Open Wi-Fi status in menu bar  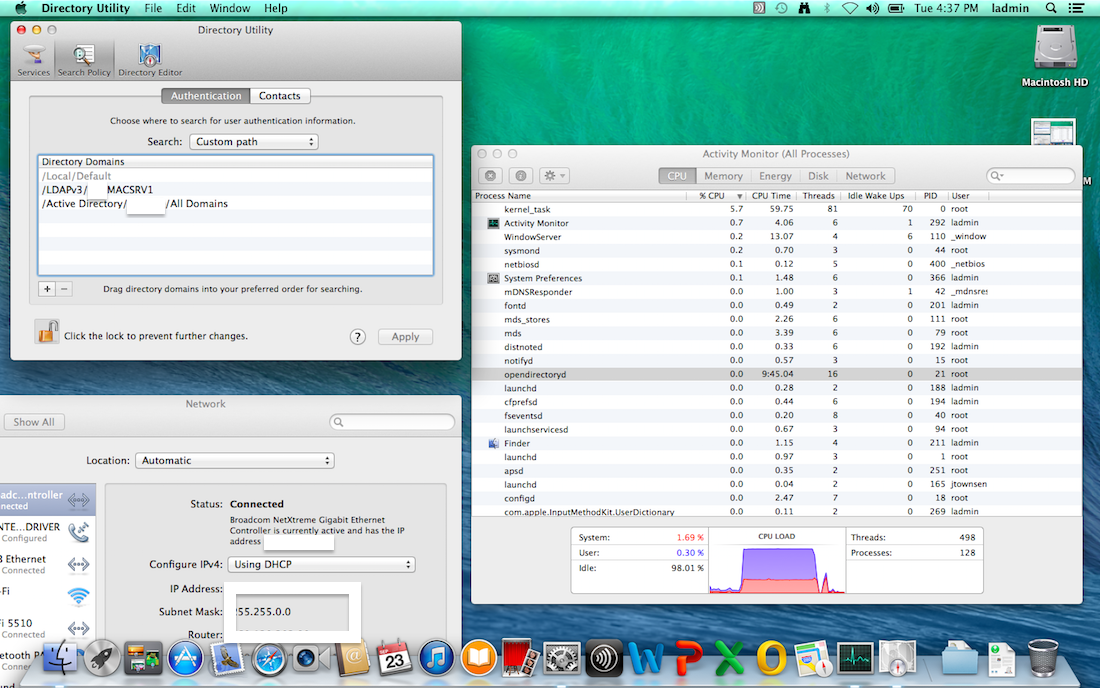[850, 8]
